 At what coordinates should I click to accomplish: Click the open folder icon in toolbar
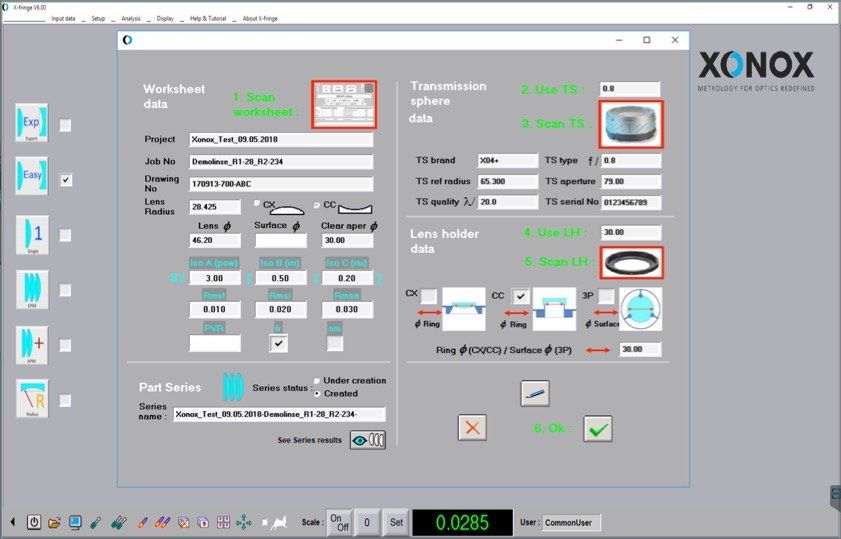54,522
